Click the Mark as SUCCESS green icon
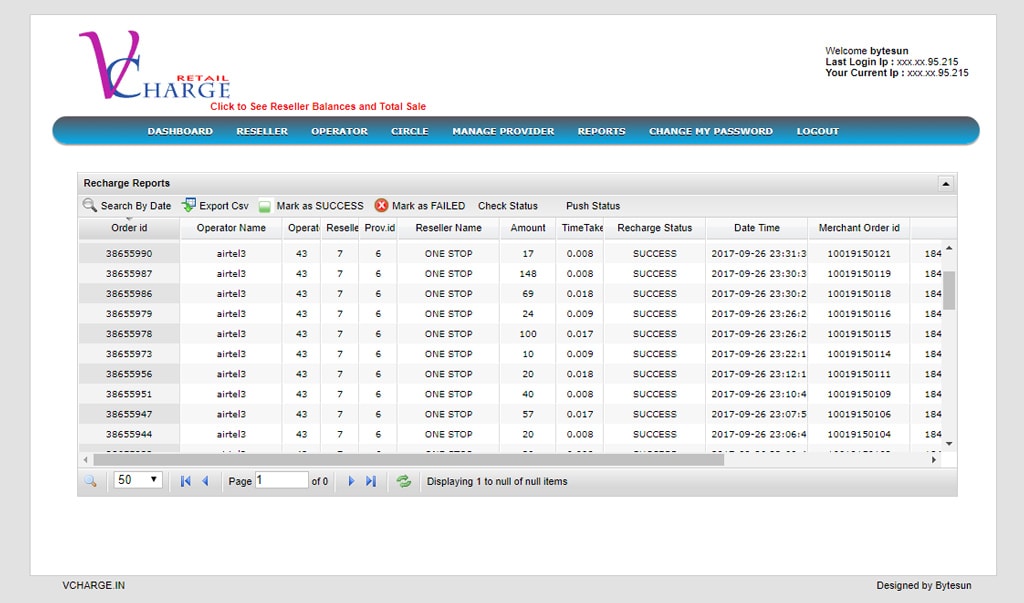This screenshot has height=603, width=1024. point(264,206)
